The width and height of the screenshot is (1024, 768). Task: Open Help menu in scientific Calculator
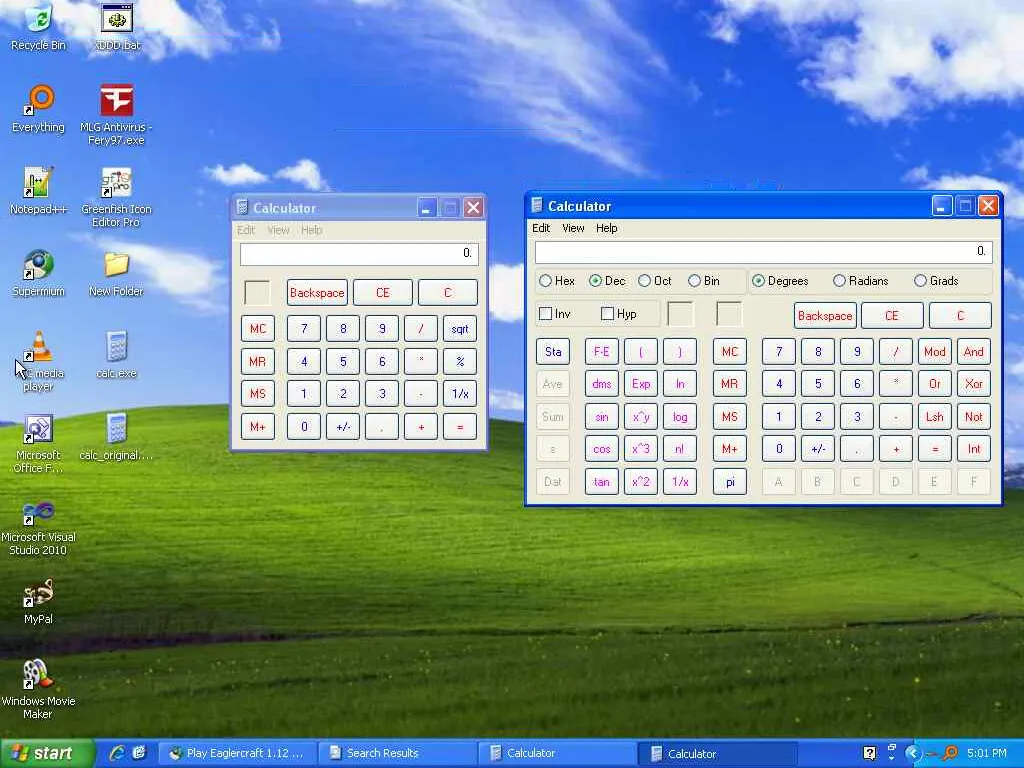click(607, 228)
